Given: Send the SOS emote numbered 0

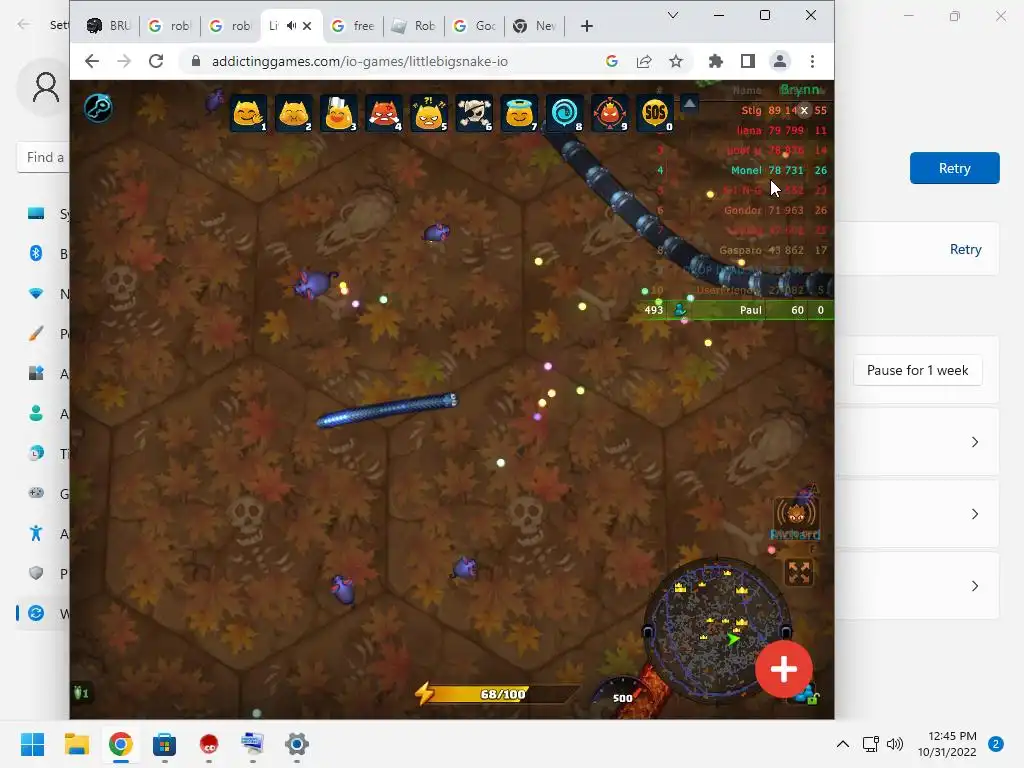Looking at the screenshot, I should [x=654, y=114].
